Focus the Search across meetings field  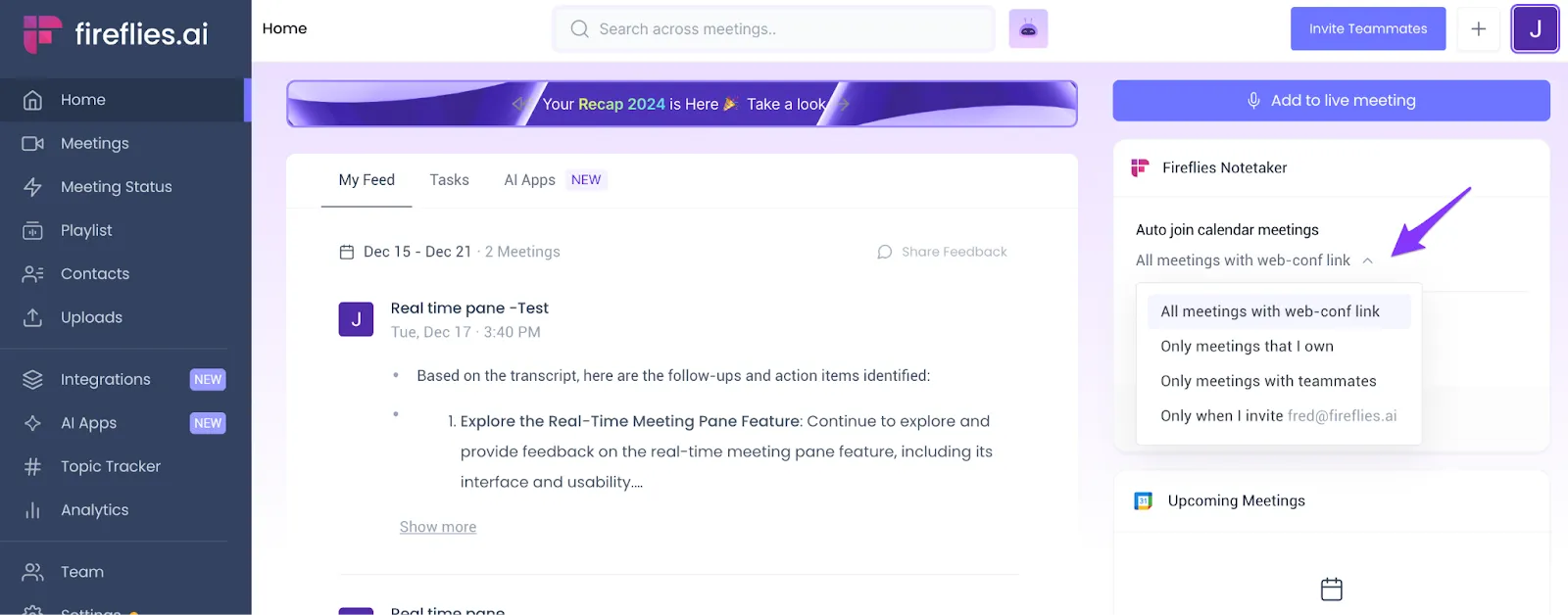coord(774,29)
